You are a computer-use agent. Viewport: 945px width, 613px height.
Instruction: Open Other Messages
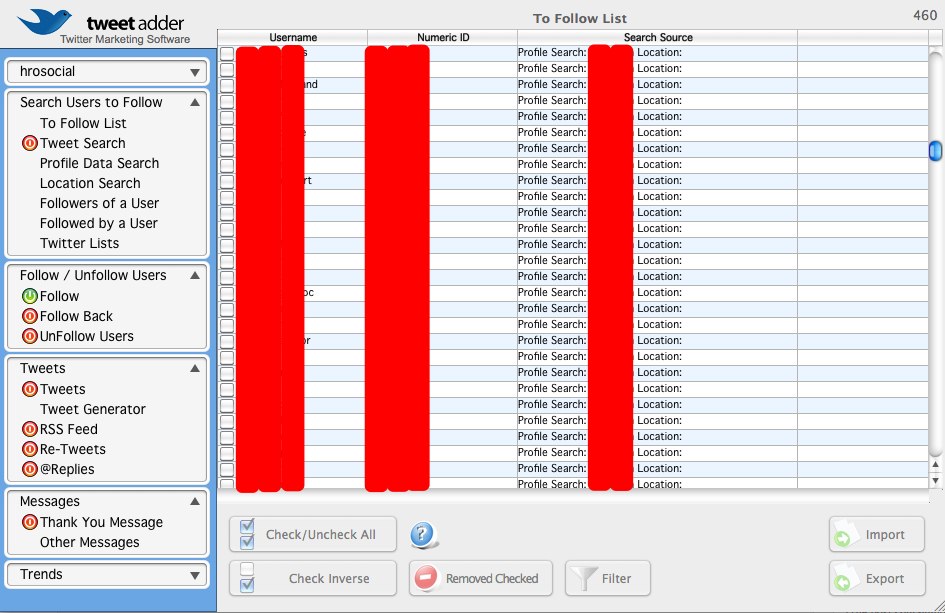tap(89, 542)
